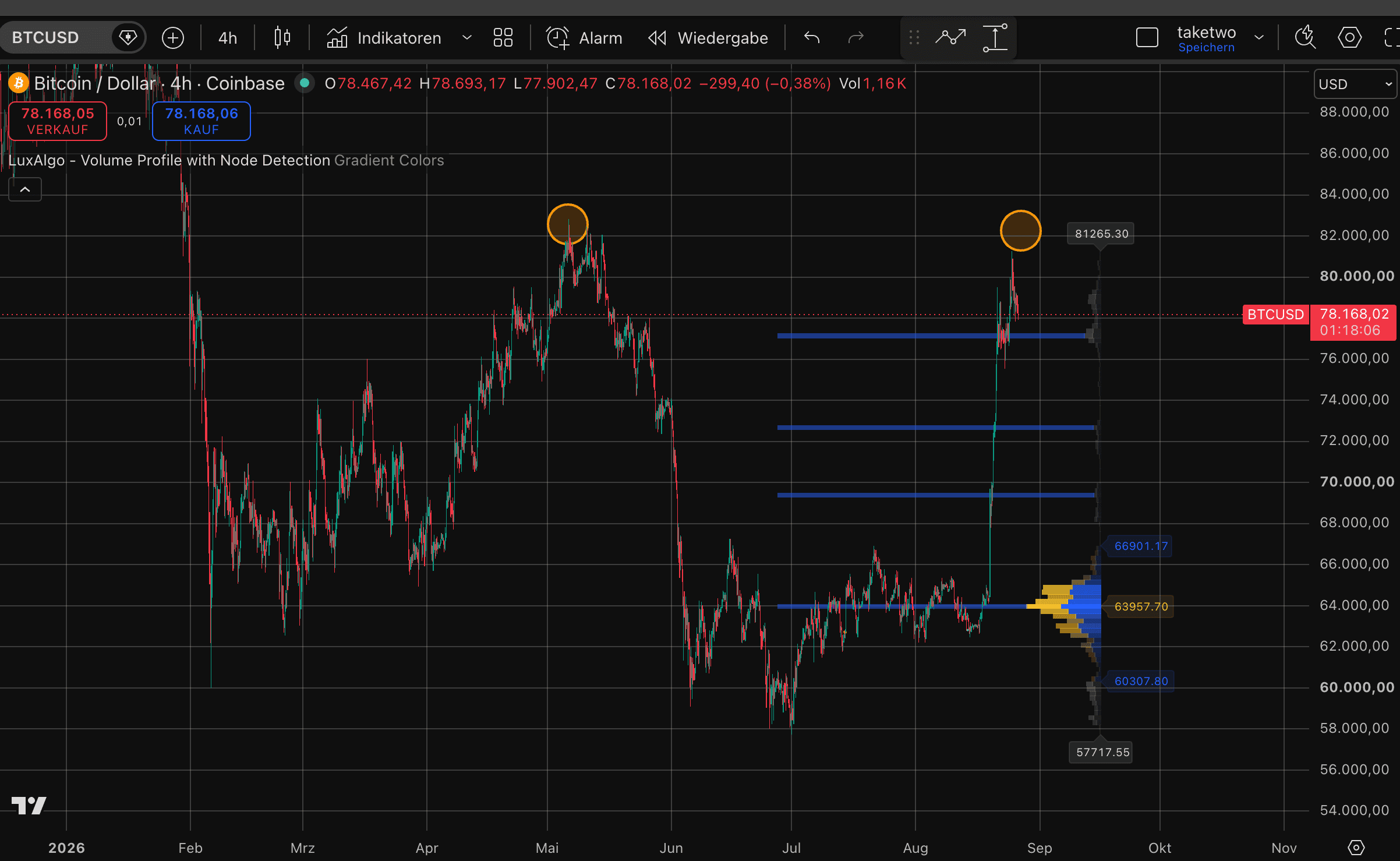1400x861 pixels.
Task: Select the left orange circle at May high
Action: click(568, 224)
